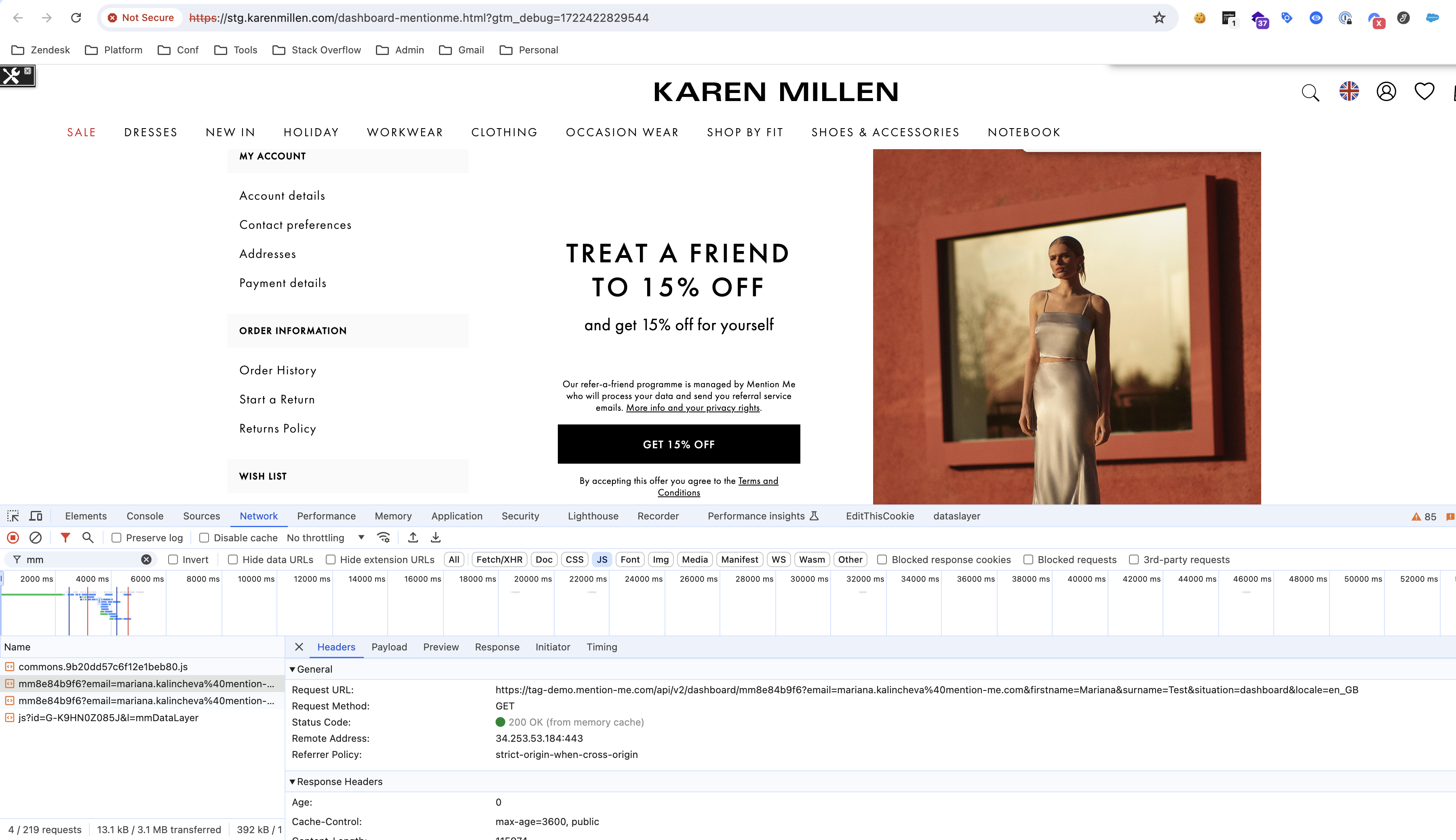The height and width of the screenshot is (840, 1456).
Task: Click the GET 15% OFF button
Action: 678,444
